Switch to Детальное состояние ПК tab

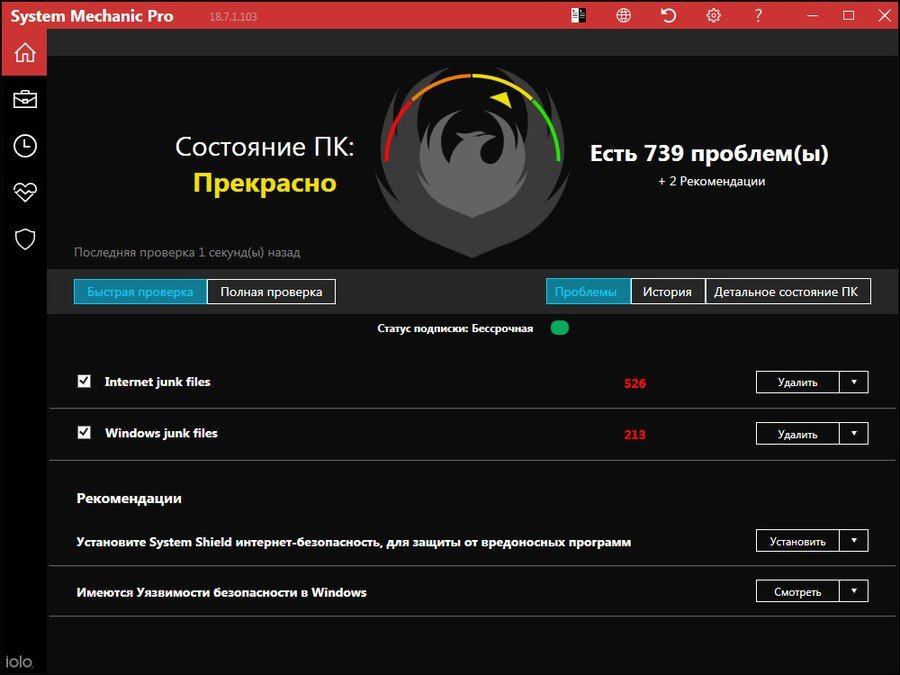coord(788,292)
